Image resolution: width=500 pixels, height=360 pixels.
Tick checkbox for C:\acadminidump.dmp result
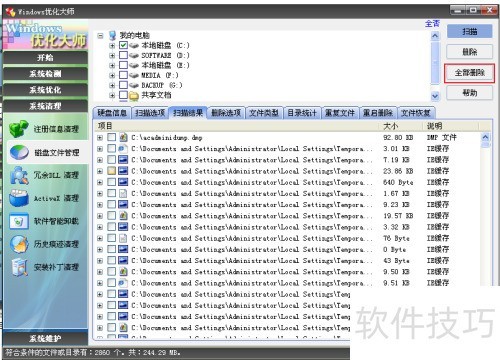pyautogui.click(x=112, y=137)
